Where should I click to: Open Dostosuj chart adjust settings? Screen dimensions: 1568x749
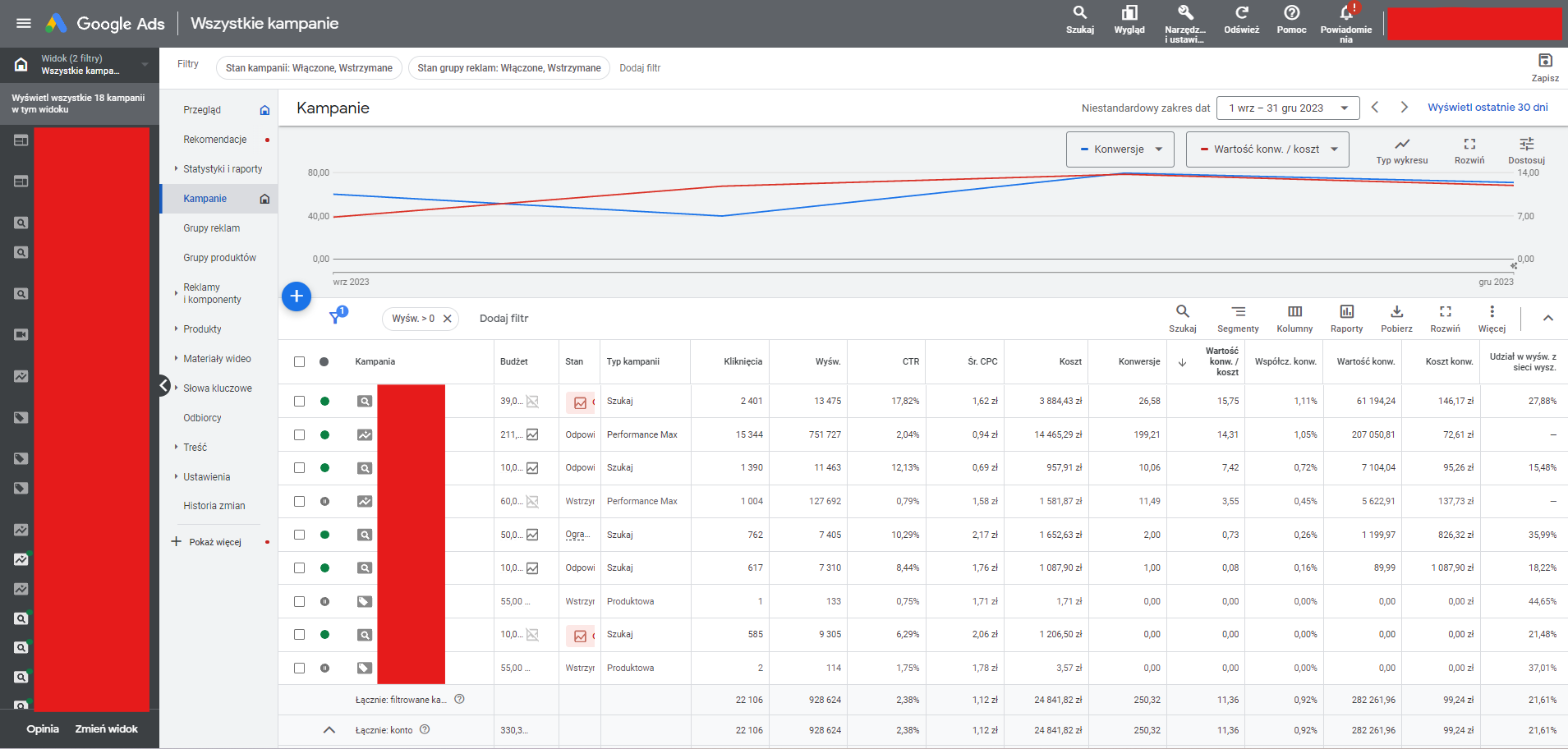tap(1526, 150)
